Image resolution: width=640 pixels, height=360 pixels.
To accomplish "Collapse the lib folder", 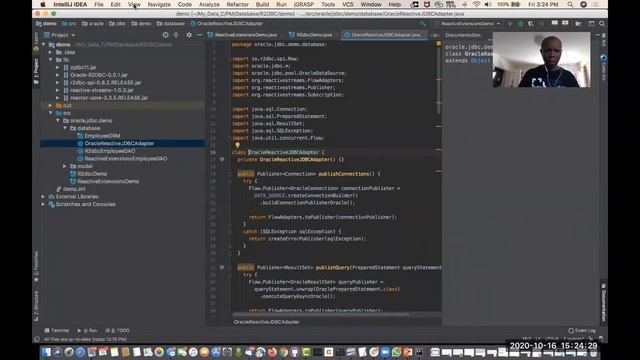I will tap(51, 60).
